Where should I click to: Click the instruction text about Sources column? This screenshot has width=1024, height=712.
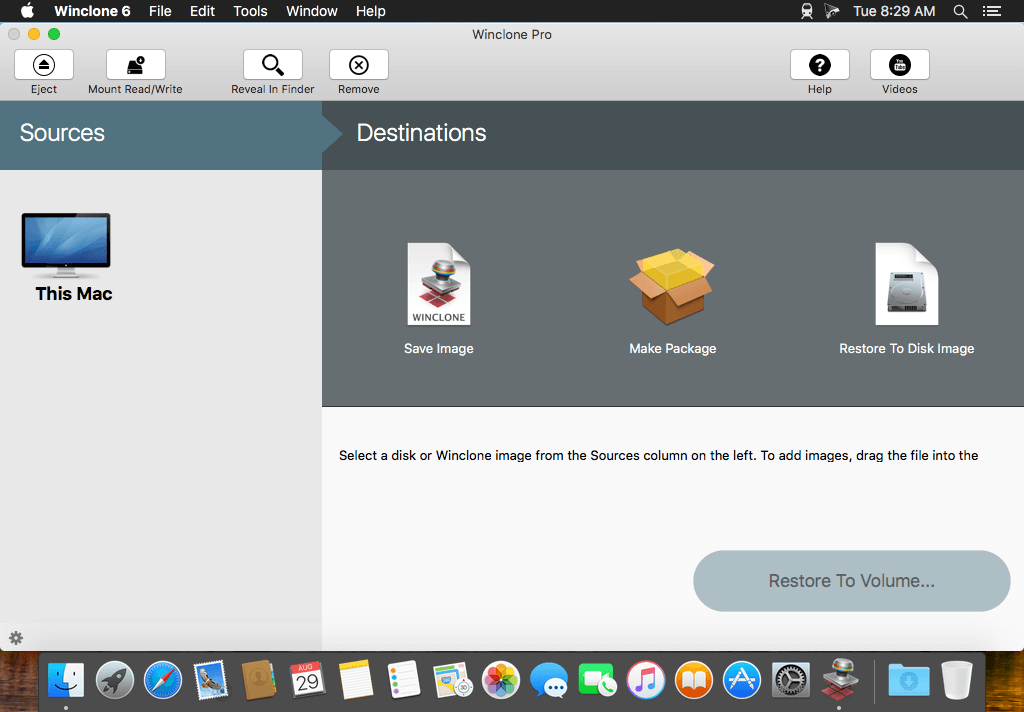click(658, 455)
